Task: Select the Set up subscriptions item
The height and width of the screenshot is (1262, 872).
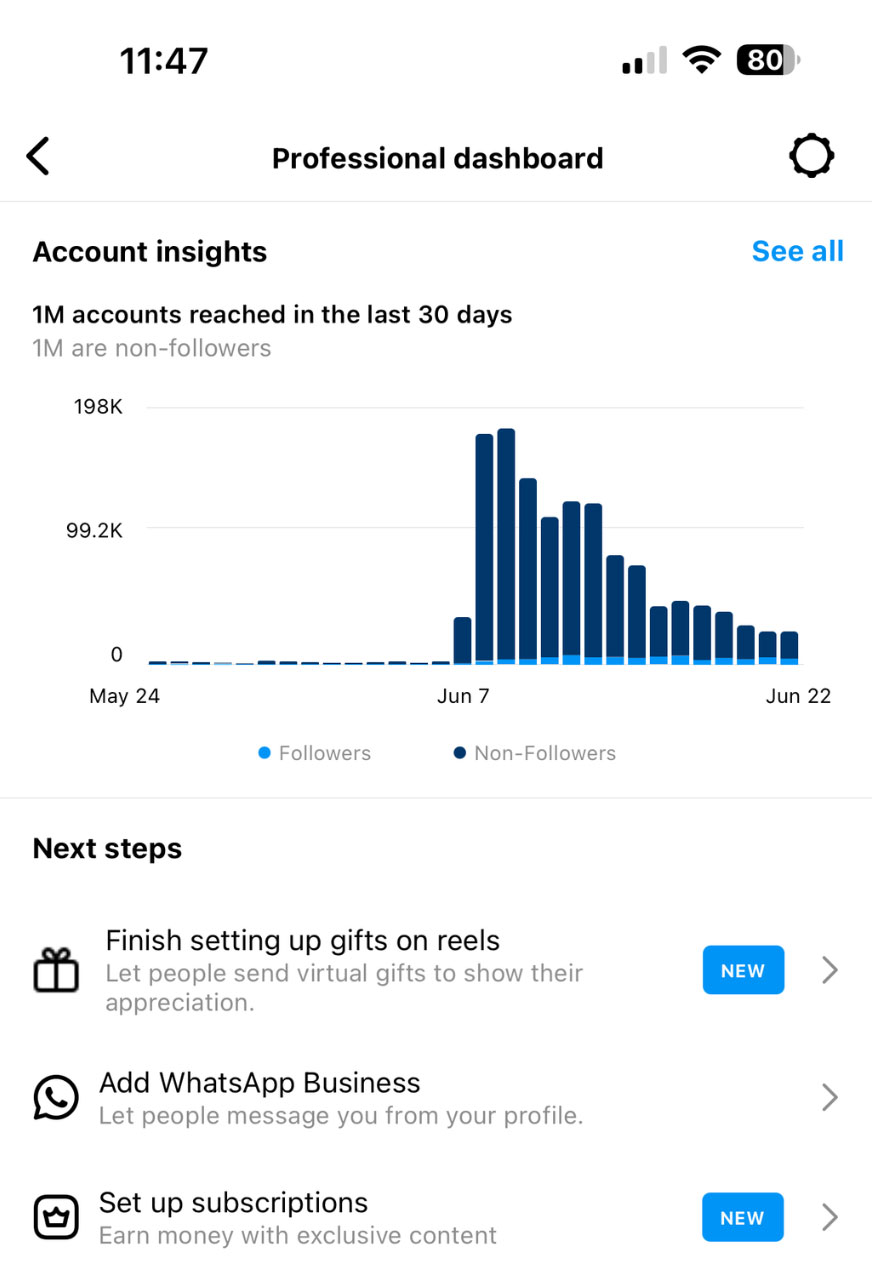Action: click(233, 1203)
